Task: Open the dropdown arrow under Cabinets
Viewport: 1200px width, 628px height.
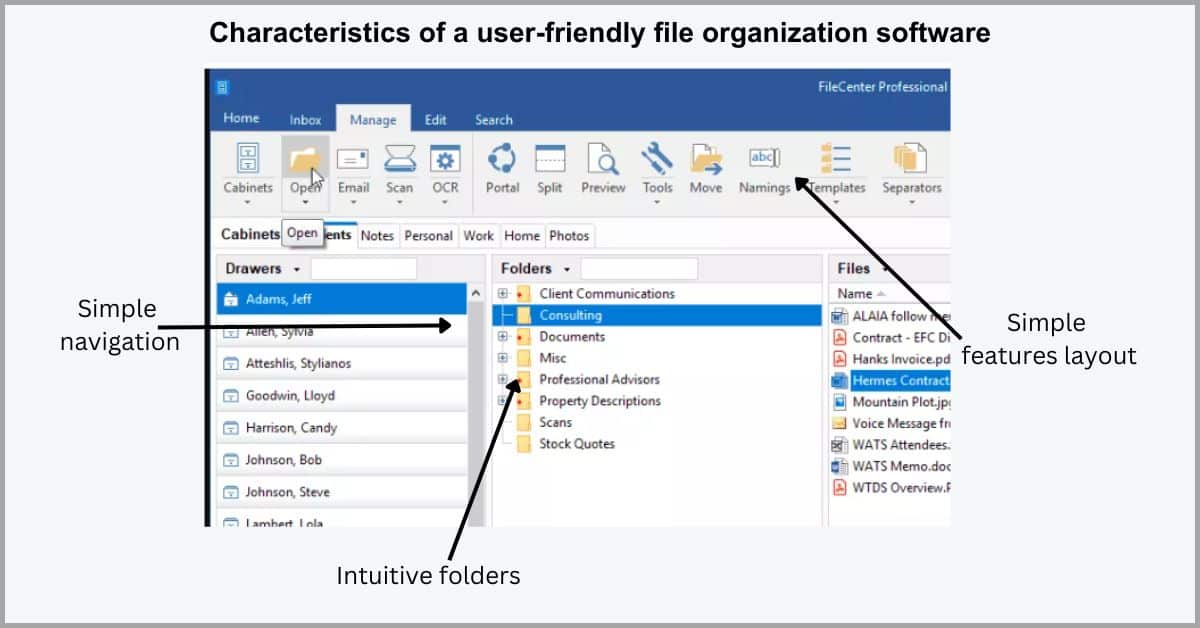Action: pyautogui.click(x=247, y=202)
